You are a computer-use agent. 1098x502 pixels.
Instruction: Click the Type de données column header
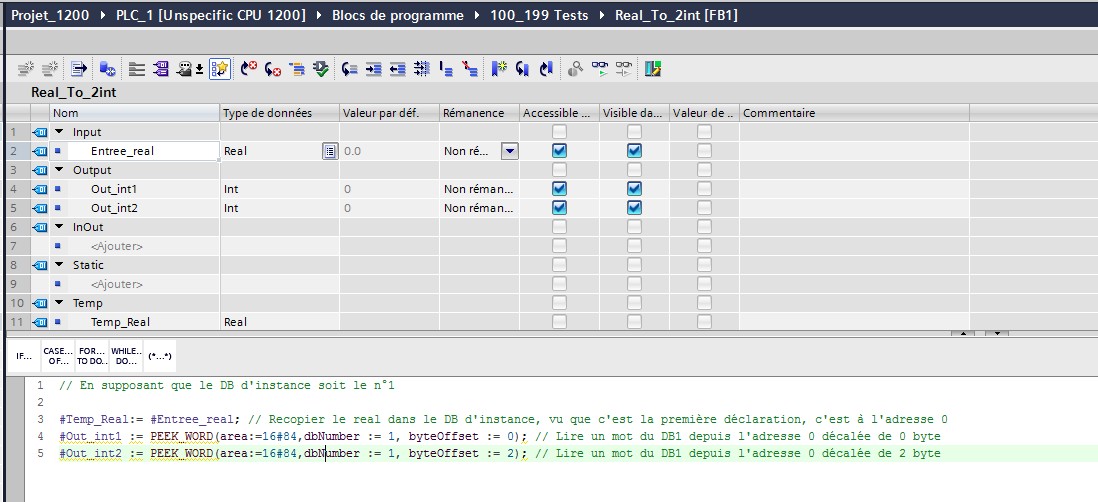(279, 113)
